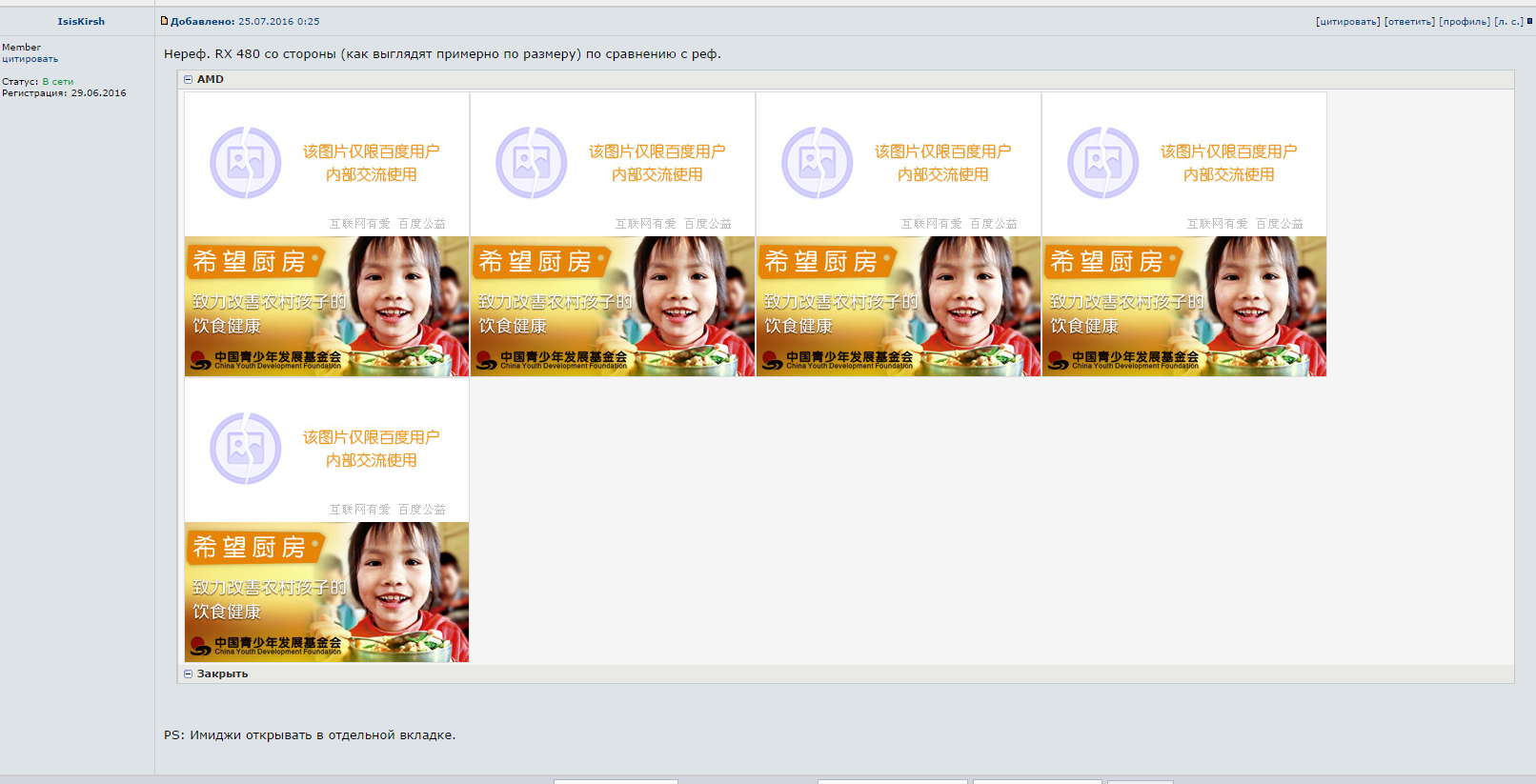1536x784 pixels.
Task: Click the bracketed [цитировать] link in post header
Action: [1347, 21]
